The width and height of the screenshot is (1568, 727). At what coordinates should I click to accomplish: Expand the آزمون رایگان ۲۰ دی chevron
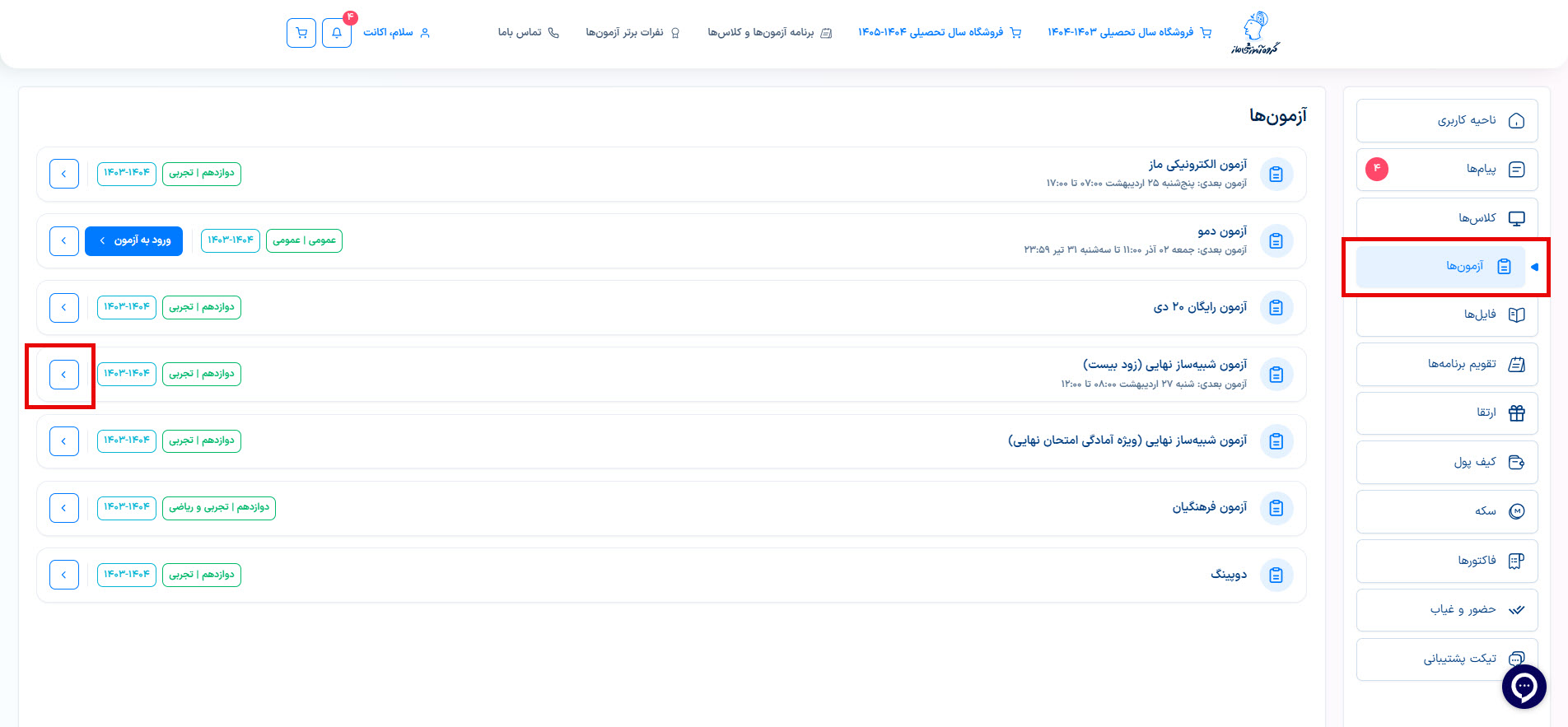[x=64, y=308]
